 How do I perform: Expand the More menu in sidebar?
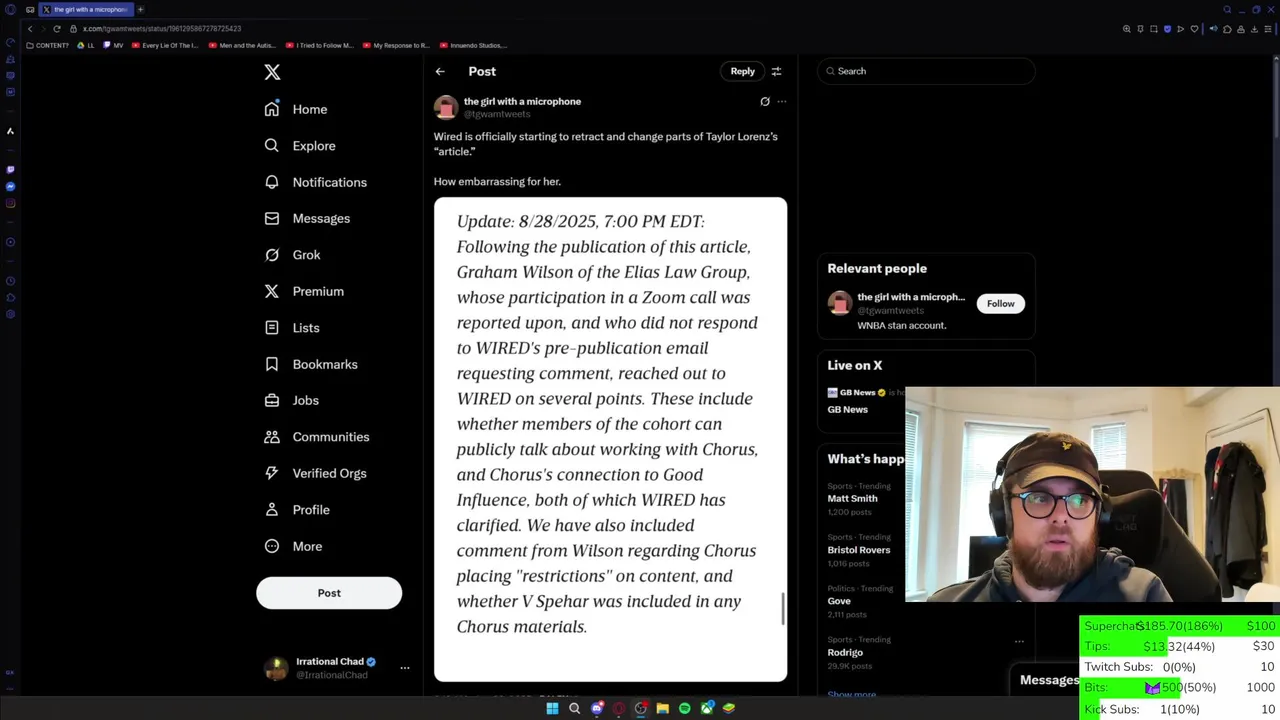(x=293, y=546)
